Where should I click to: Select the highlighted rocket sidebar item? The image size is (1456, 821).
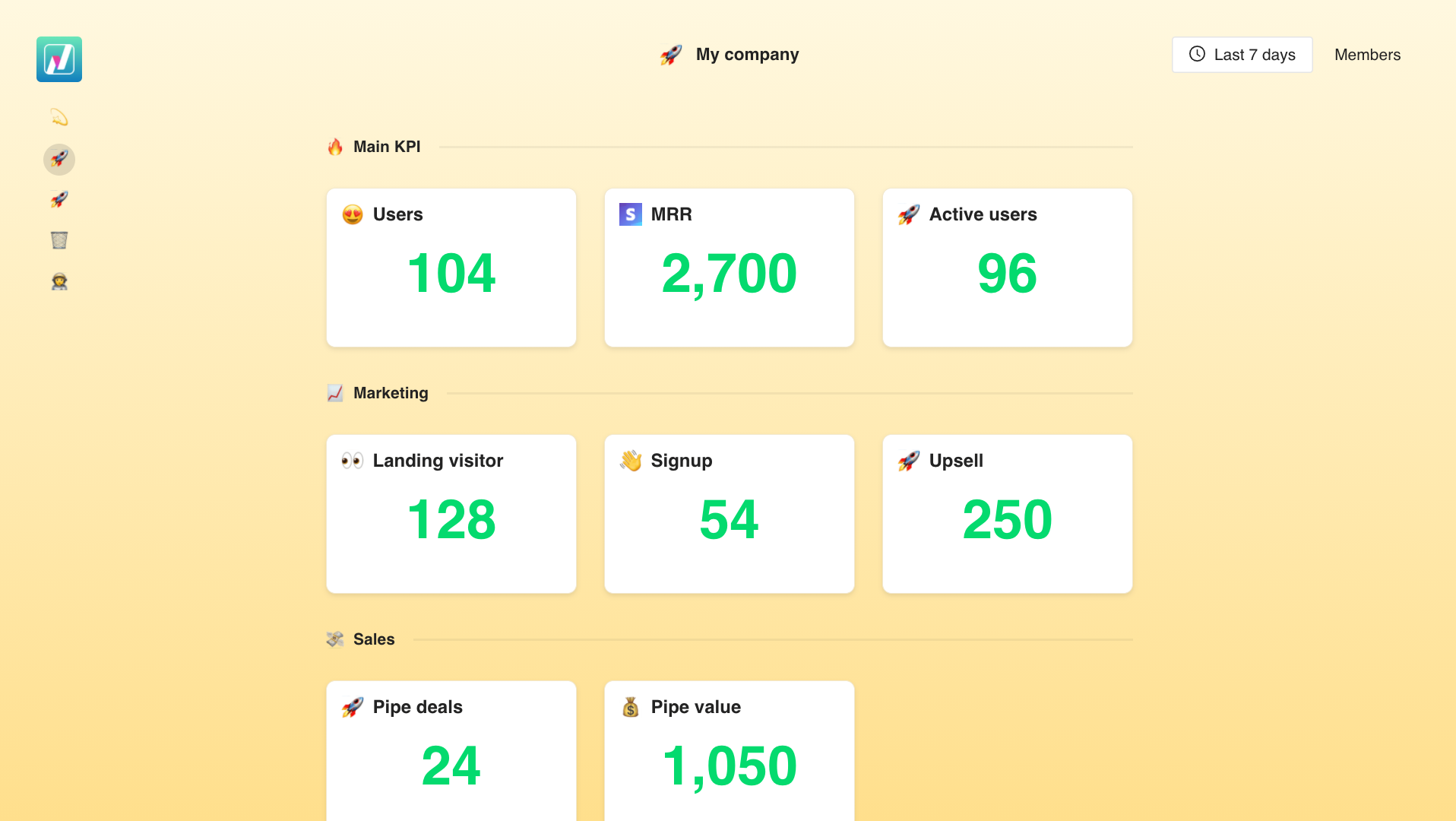coord(59,159)
